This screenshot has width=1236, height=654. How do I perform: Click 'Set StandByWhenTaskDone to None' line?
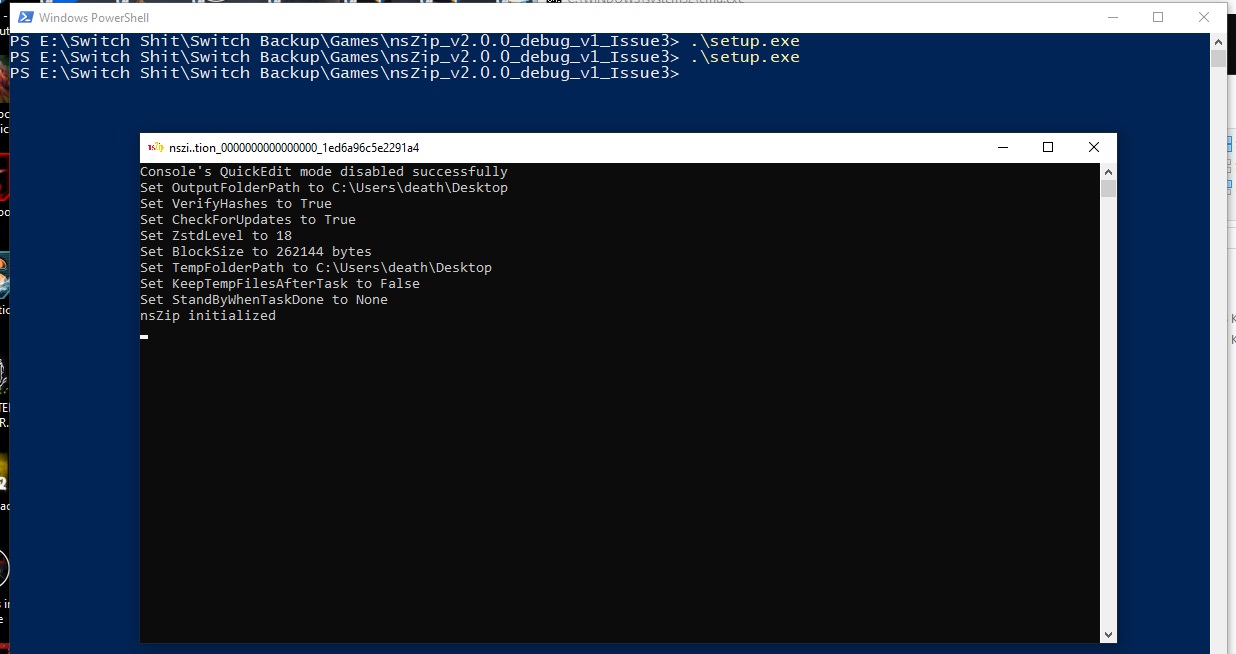pos(264,300)
